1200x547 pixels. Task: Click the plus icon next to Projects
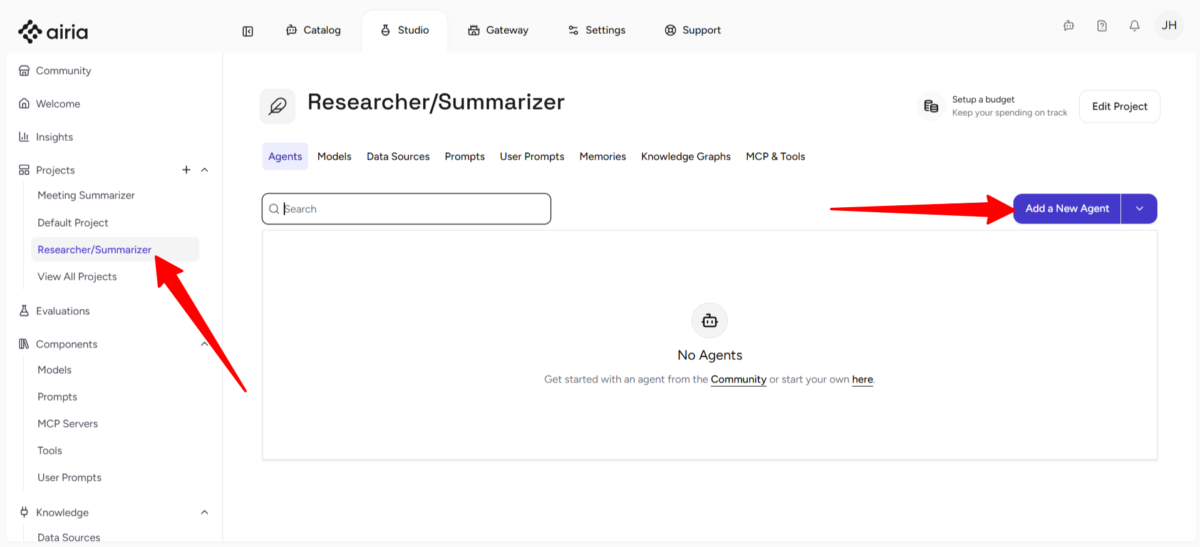pos(186,170)
